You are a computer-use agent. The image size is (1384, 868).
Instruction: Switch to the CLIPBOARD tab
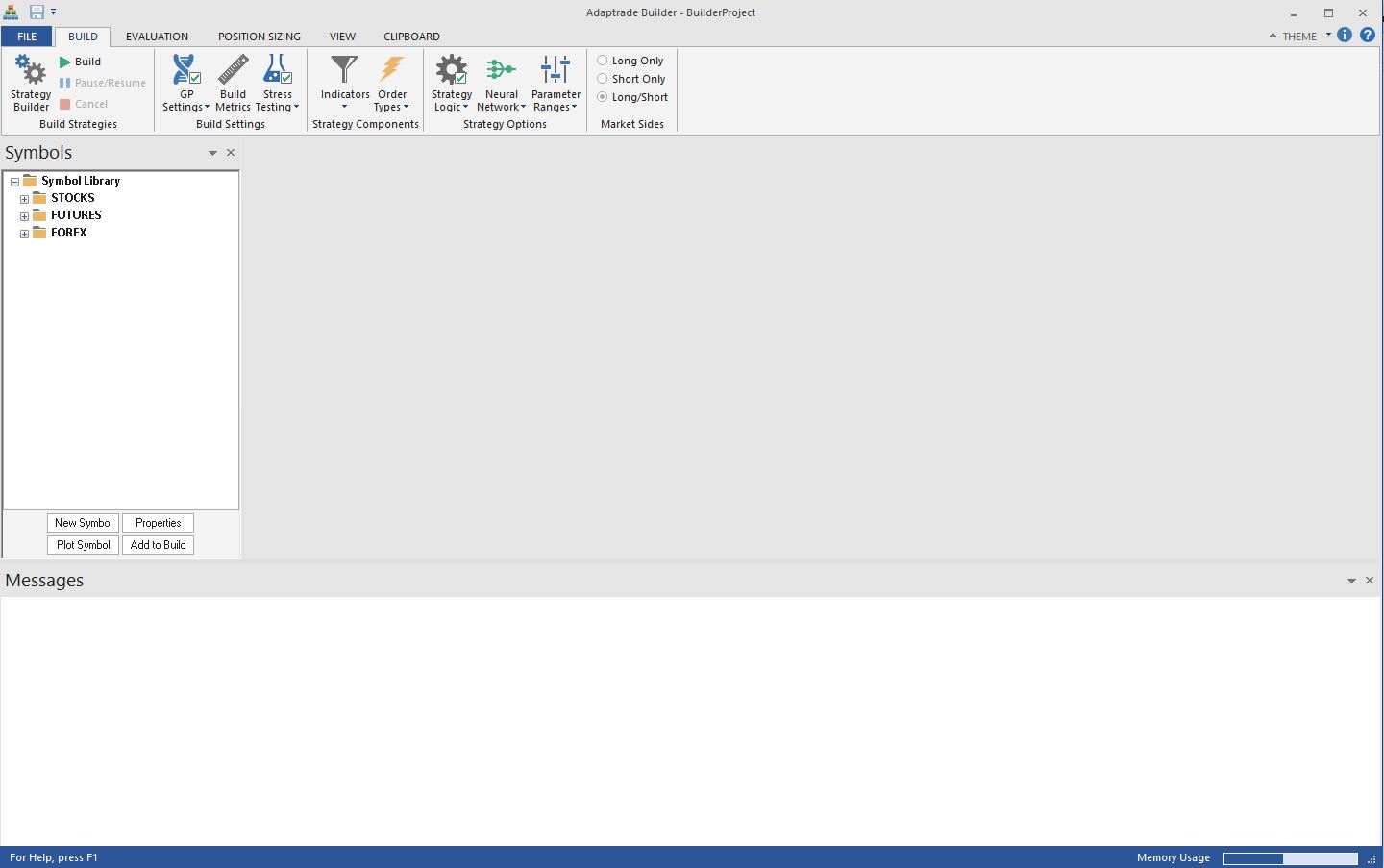click(x=411, y=37)
